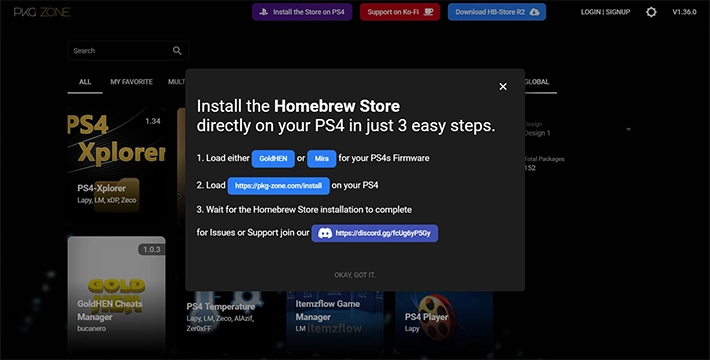Open the pkg-zone.com/install link
Screen dimensions: 710x360
click(x=278, y=186)
